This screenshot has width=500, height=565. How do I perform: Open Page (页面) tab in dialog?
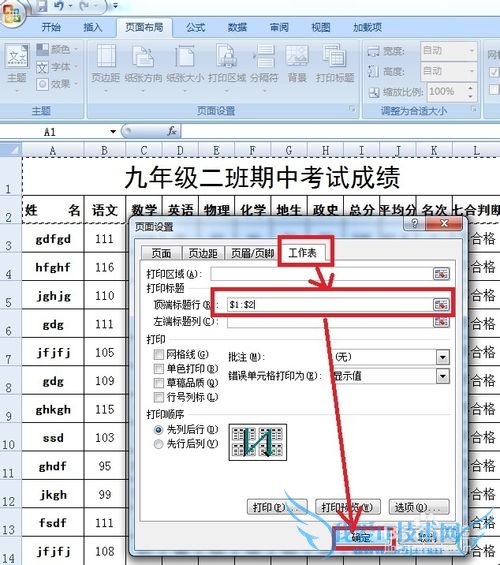(161, 253)
